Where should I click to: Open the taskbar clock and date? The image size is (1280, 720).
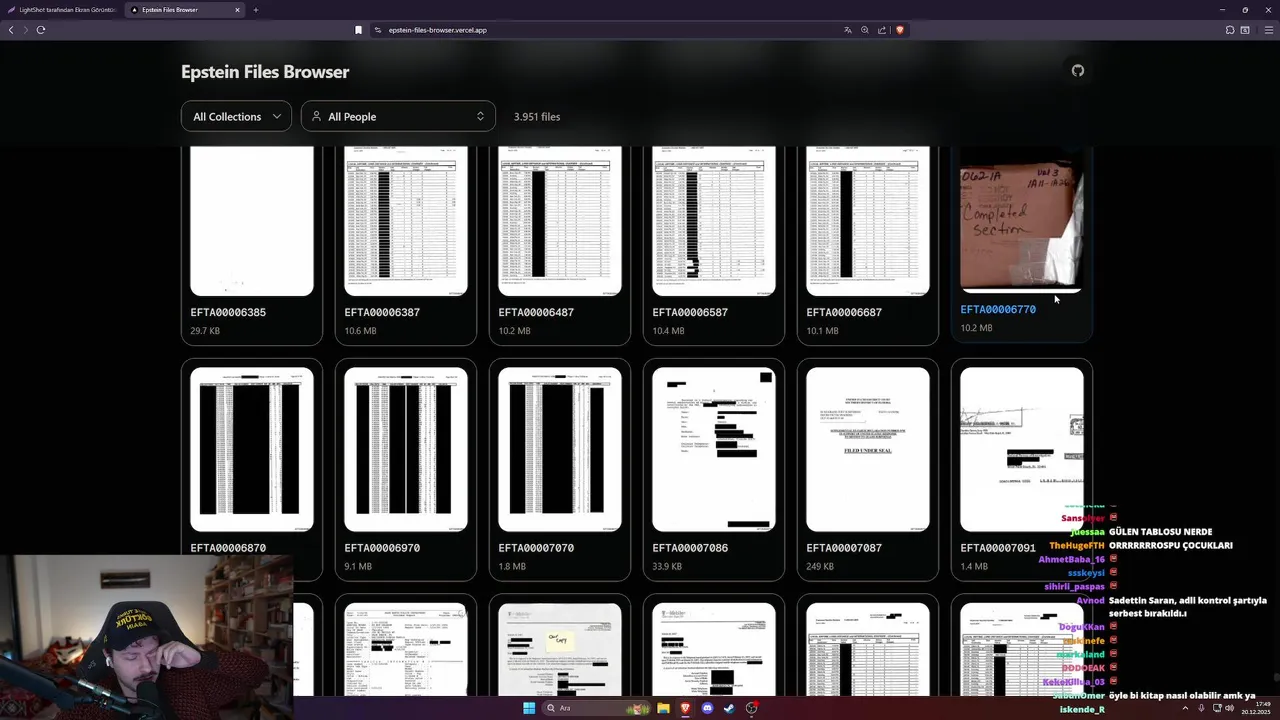tap(1255, 708)
